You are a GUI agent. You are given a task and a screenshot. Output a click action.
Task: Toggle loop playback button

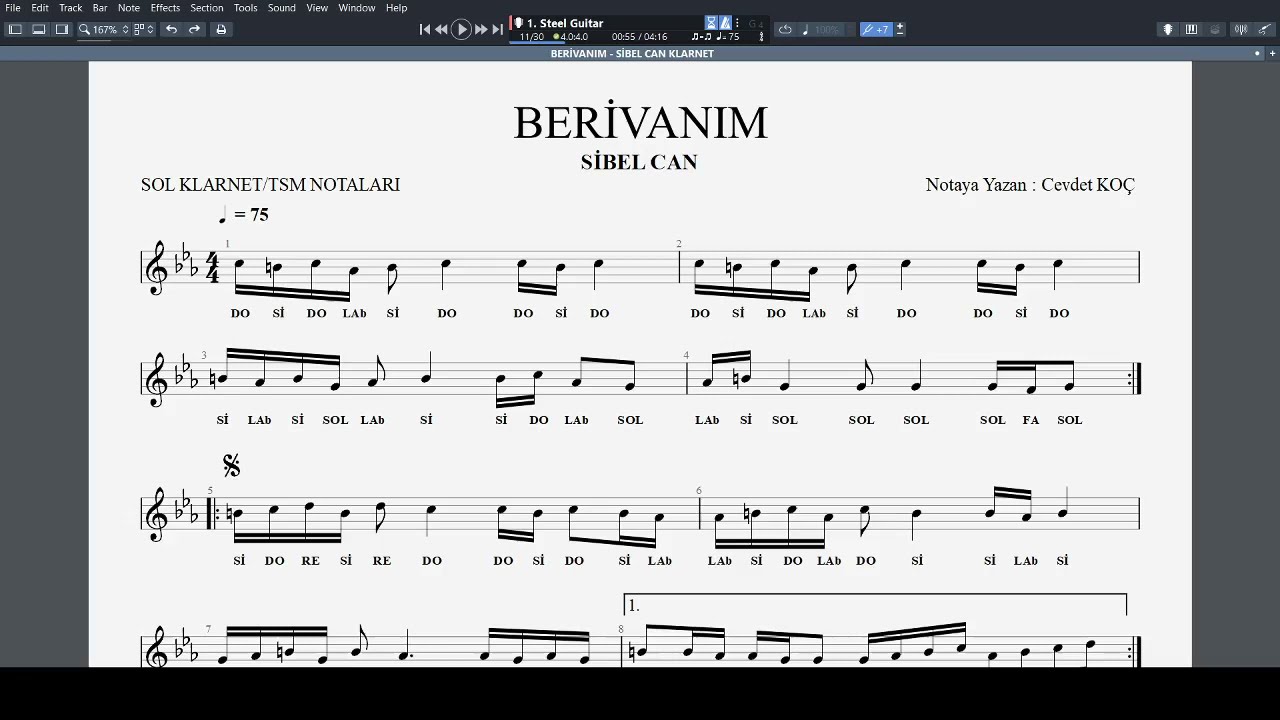pos(785,30)
